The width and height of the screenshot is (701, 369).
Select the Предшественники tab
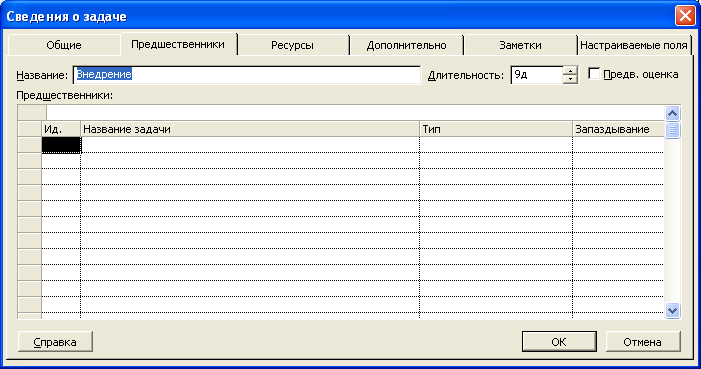pos(178,44)
